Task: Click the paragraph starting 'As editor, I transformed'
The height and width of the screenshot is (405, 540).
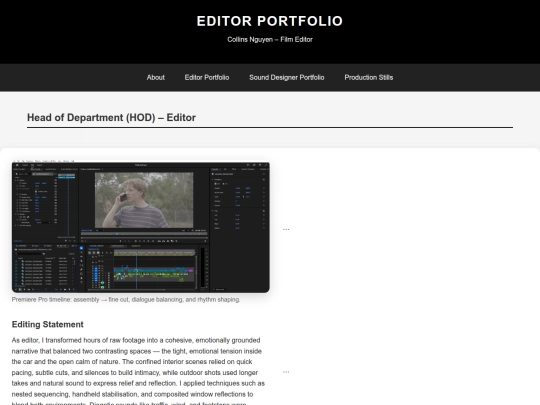Action: [x=138, y=372]
